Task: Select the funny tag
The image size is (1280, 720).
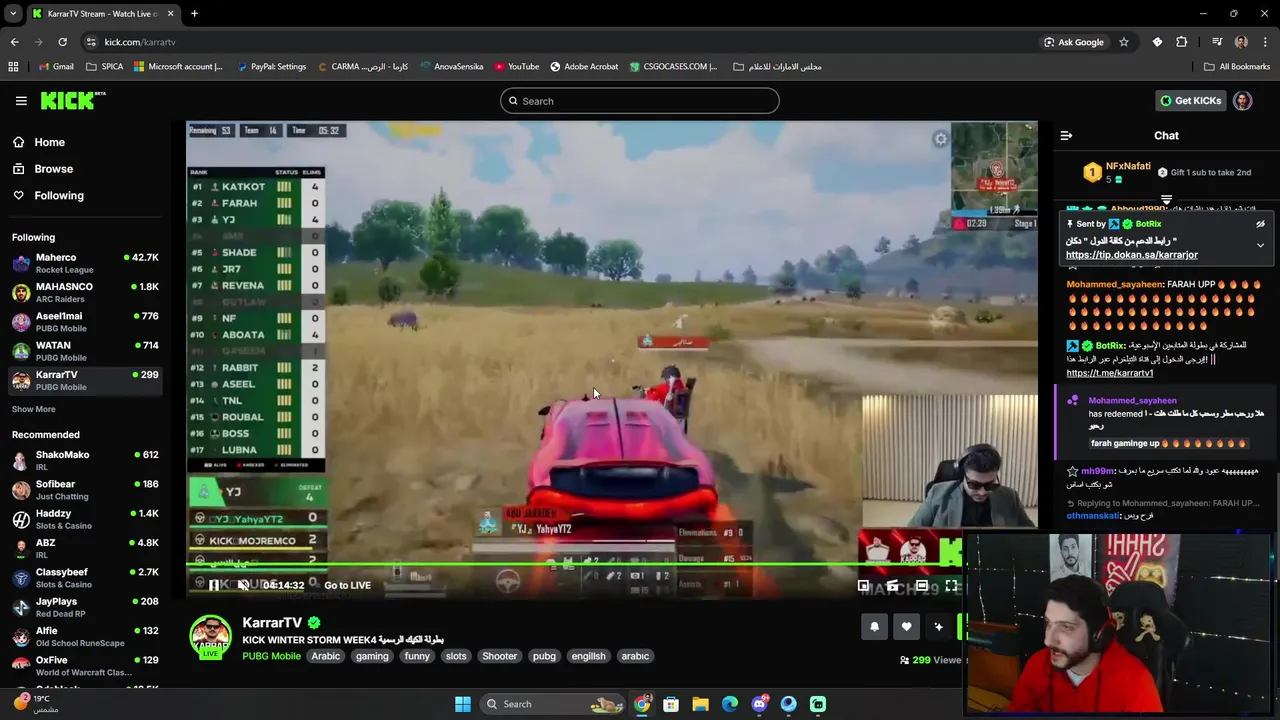Action: [x=417, y=656]
